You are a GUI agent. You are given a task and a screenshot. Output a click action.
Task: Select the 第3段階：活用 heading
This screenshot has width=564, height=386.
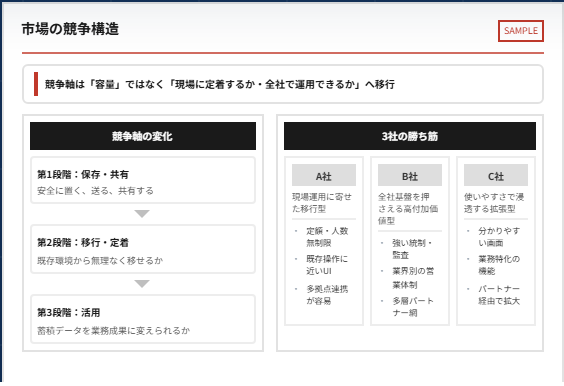click(68, 313)
